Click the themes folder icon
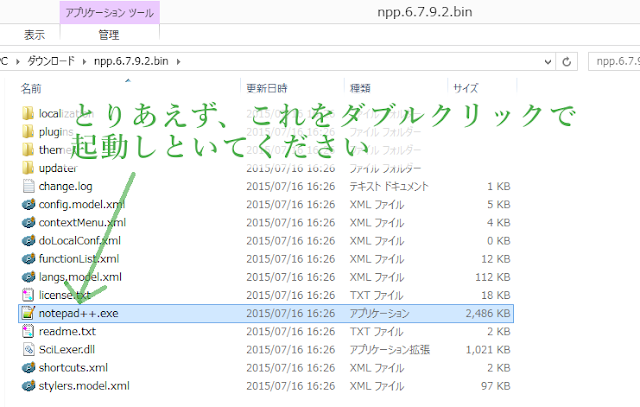Viewport: 640px width, 407px height. click(28, 150)
